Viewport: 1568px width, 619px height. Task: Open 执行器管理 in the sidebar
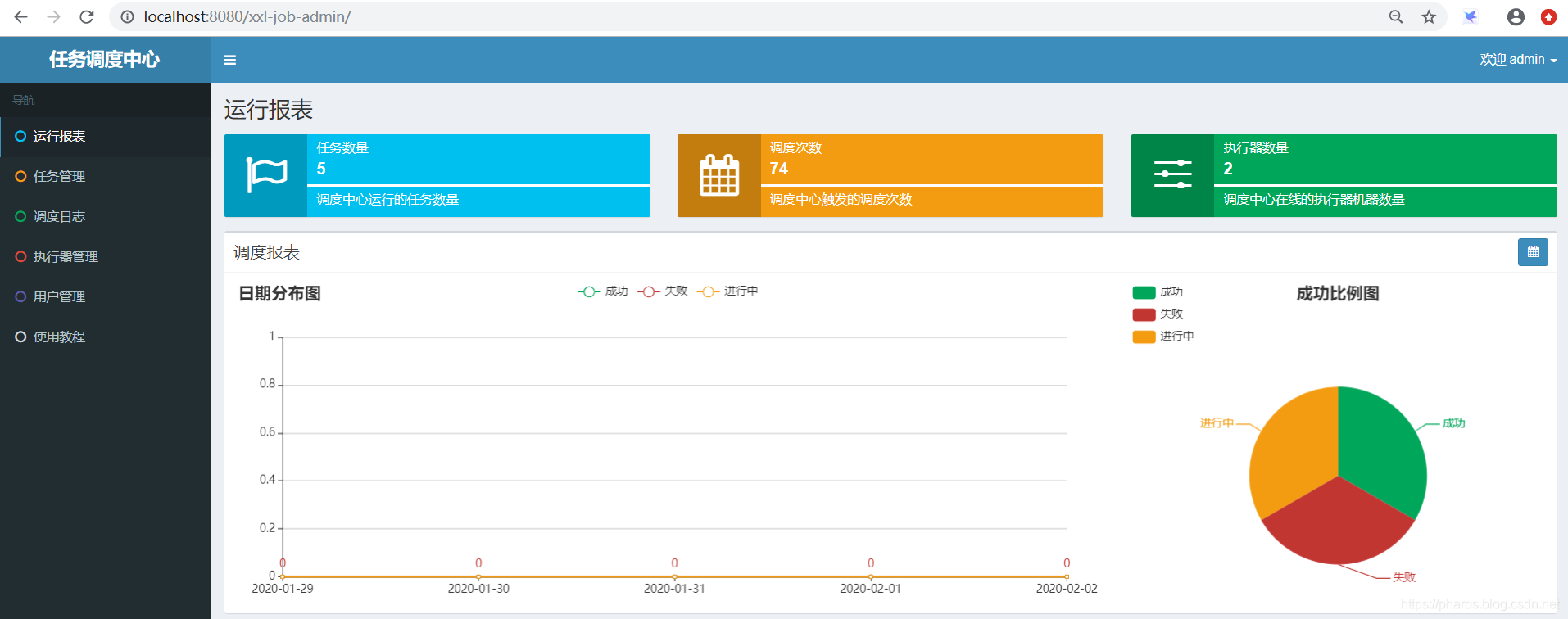pyautogui.click(x=105, y=257)
